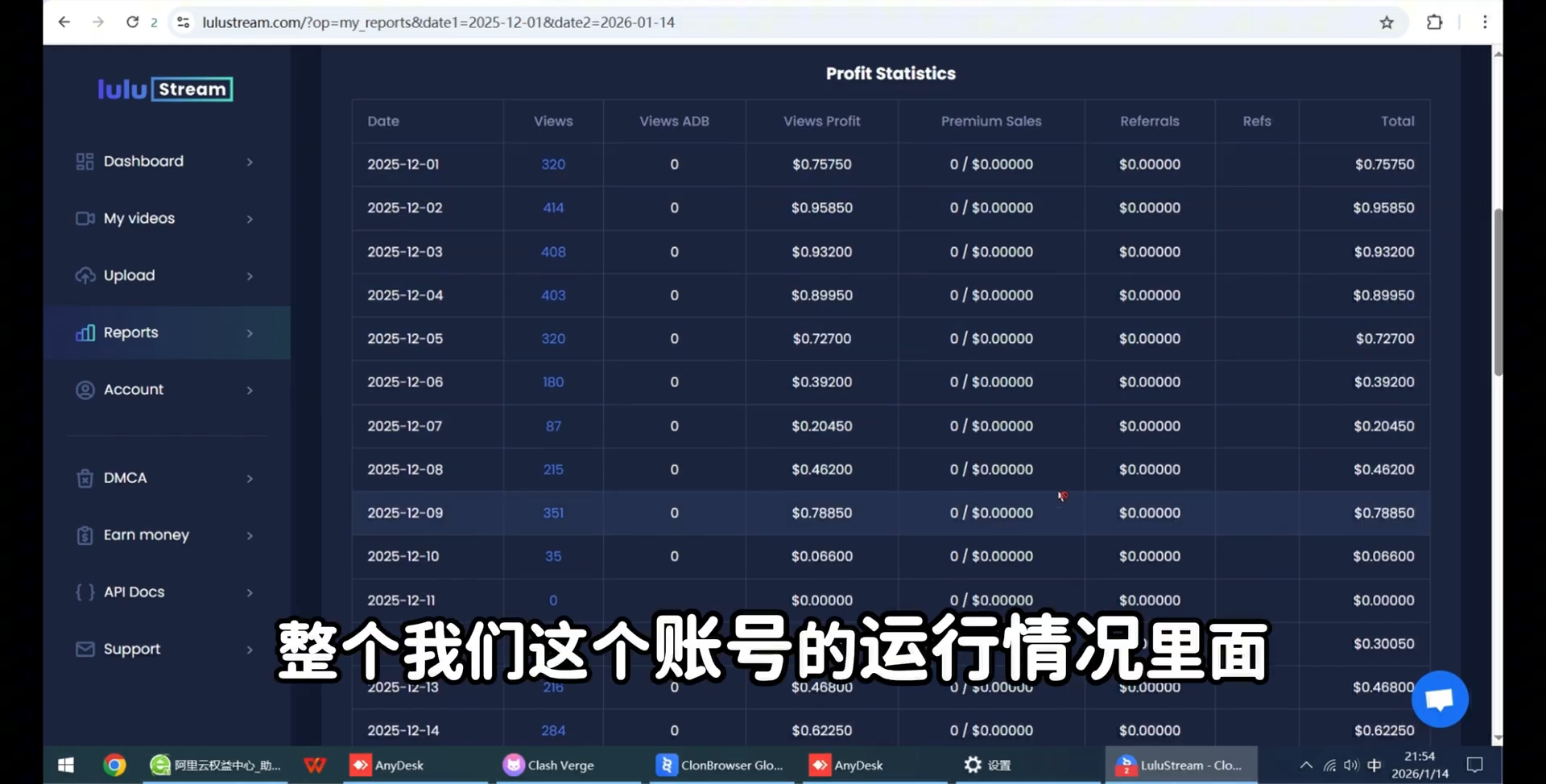Go forward in browser history
The height and width of the screenshot is (784, 1546).
(97, 22)
